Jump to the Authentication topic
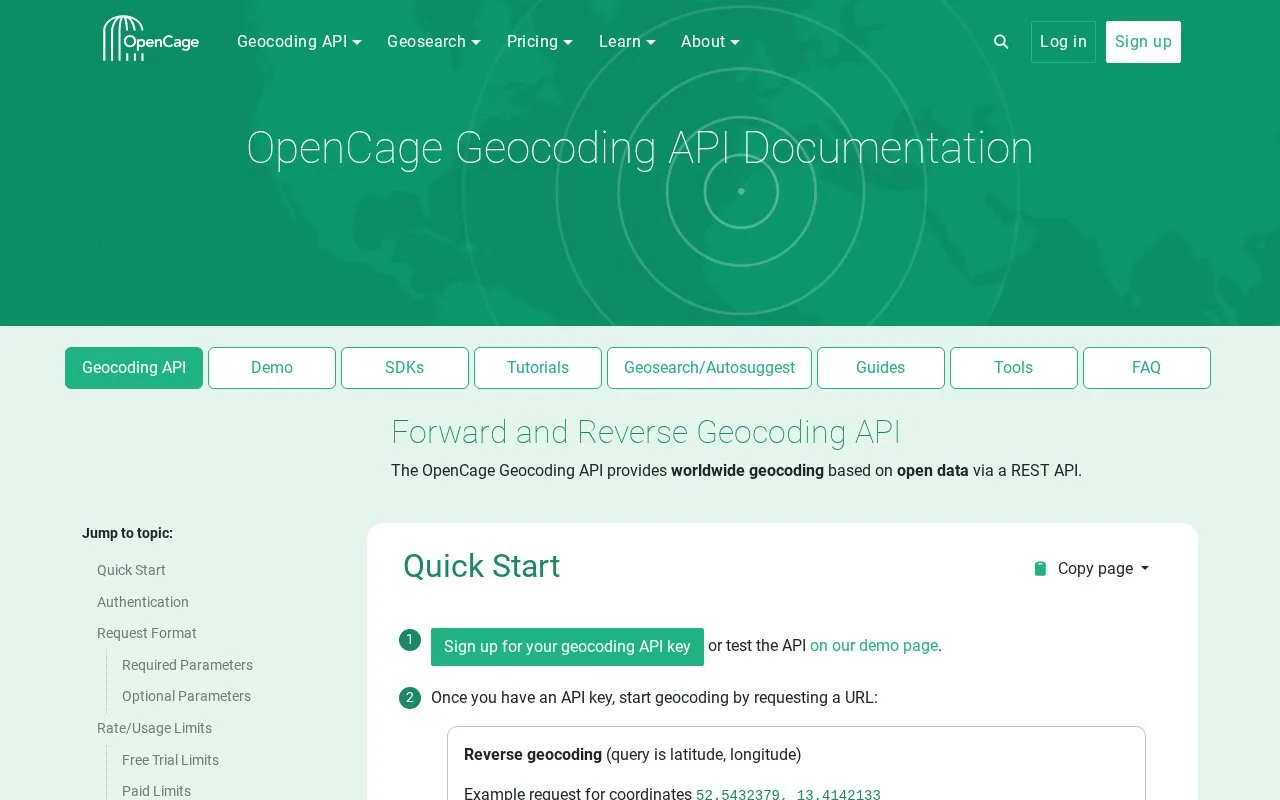1280x800 pixels. click(143, 602)
